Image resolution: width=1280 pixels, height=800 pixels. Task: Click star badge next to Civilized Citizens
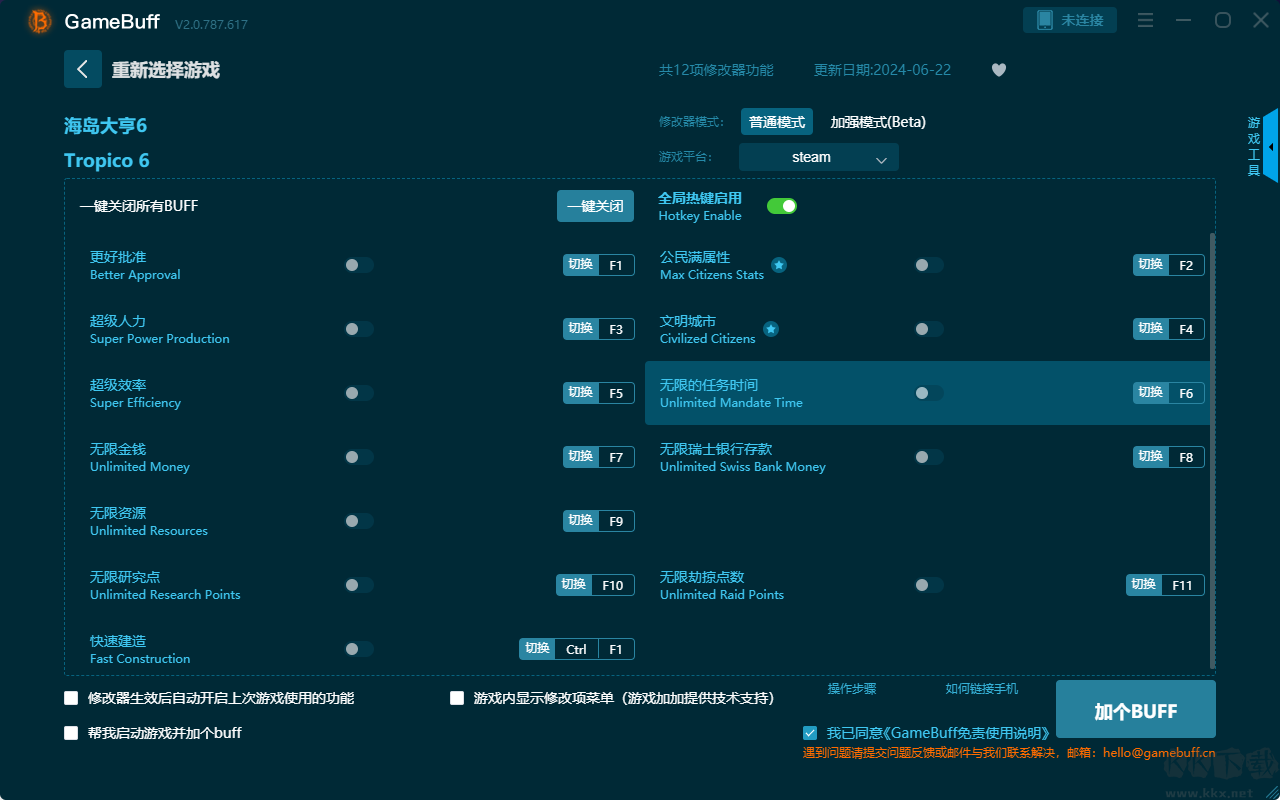tap(771, 329)
